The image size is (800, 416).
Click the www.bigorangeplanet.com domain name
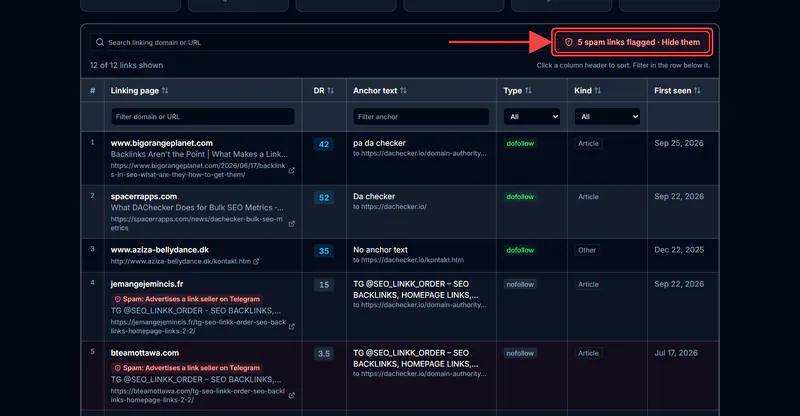[162, 143]
